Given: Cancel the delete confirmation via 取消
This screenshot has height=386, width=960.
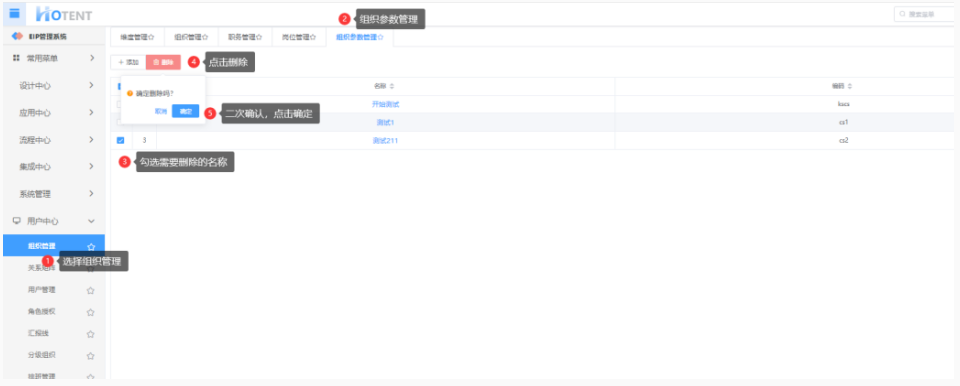Looking at the screenshot, I should point(160,112).
